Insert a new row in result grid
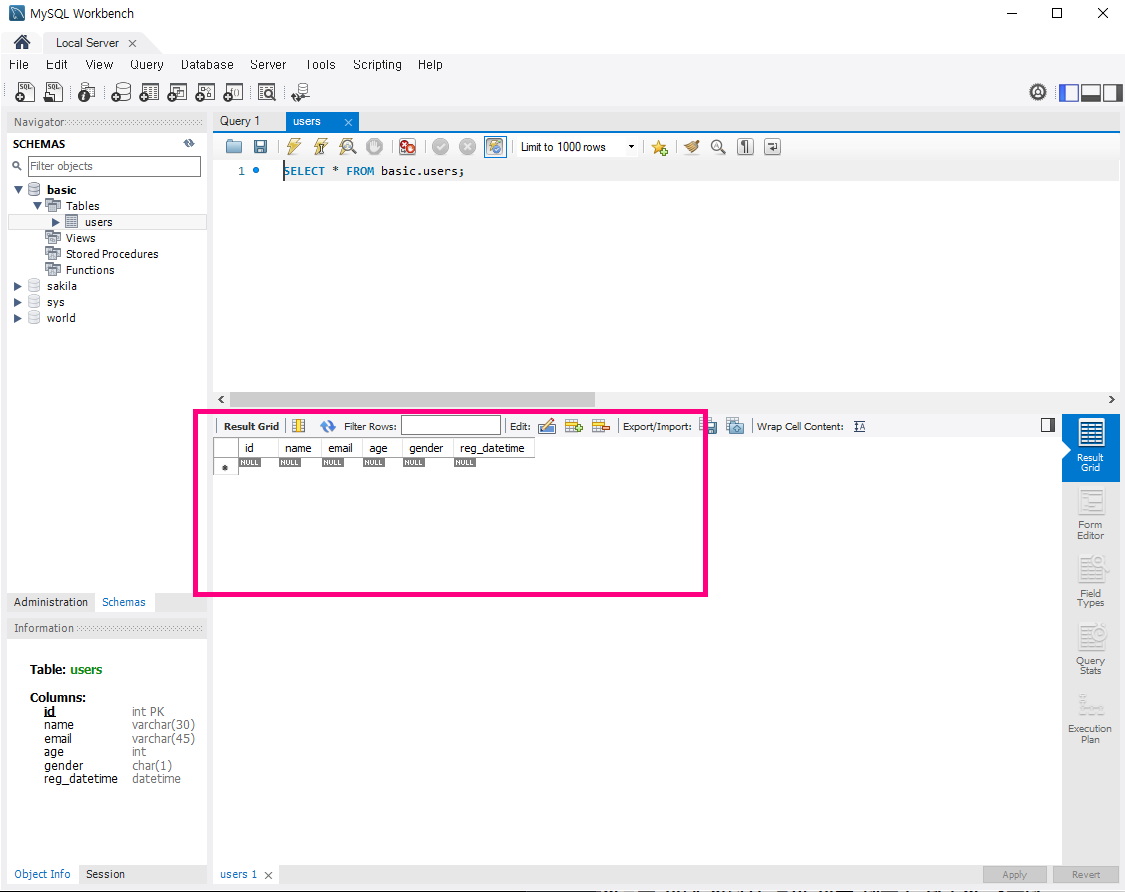This screenshot has width=1125, height=892. [x=574, y=426]
